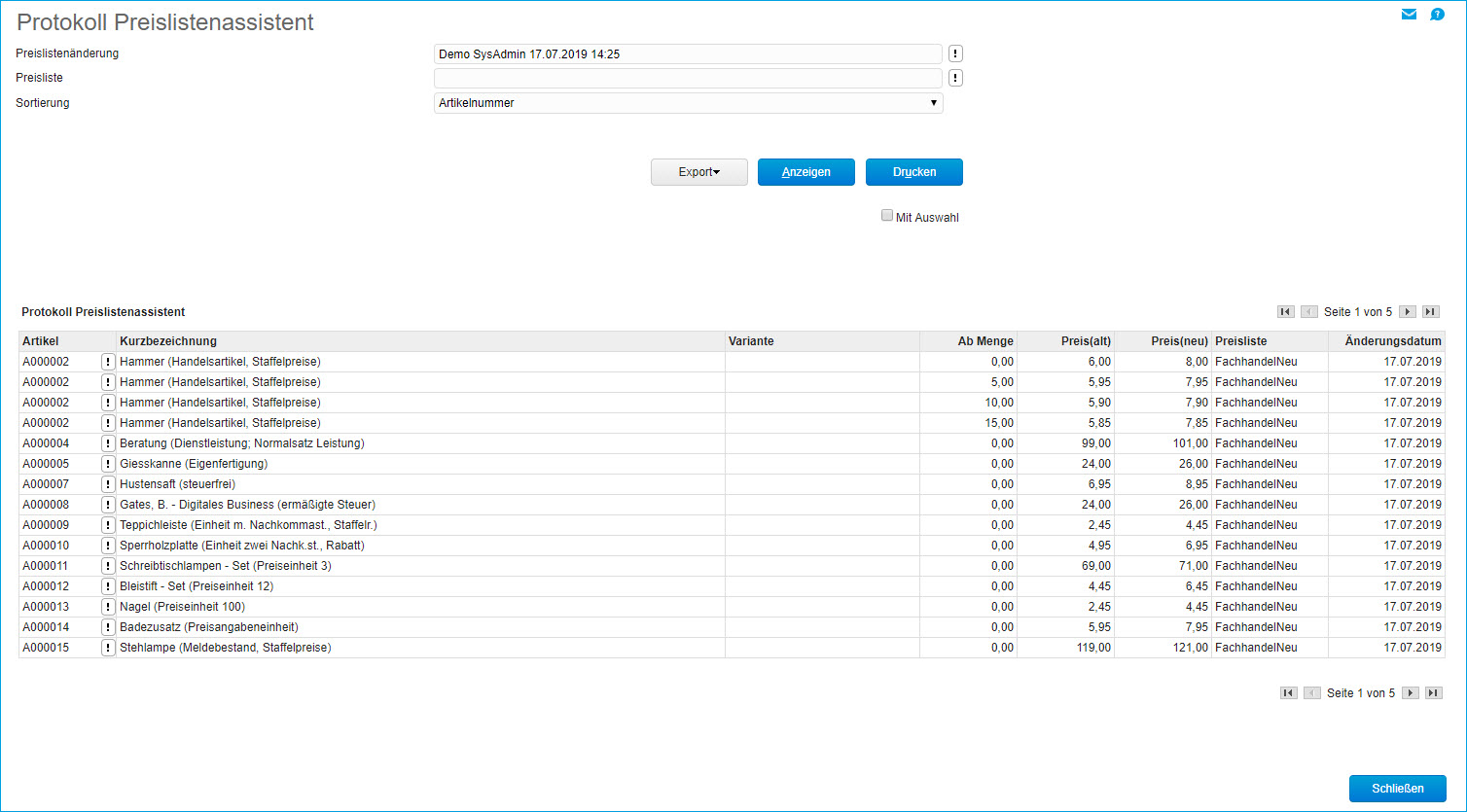Click the Preis(neu) column header

coord(1178,341)
